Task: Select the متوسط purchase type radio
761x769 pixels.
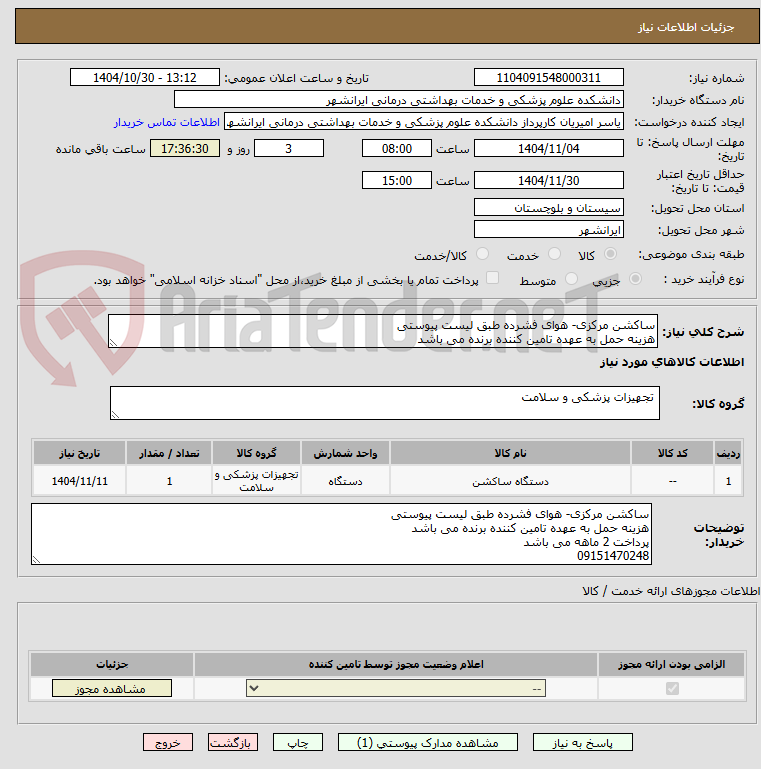Action: point(571,279)
